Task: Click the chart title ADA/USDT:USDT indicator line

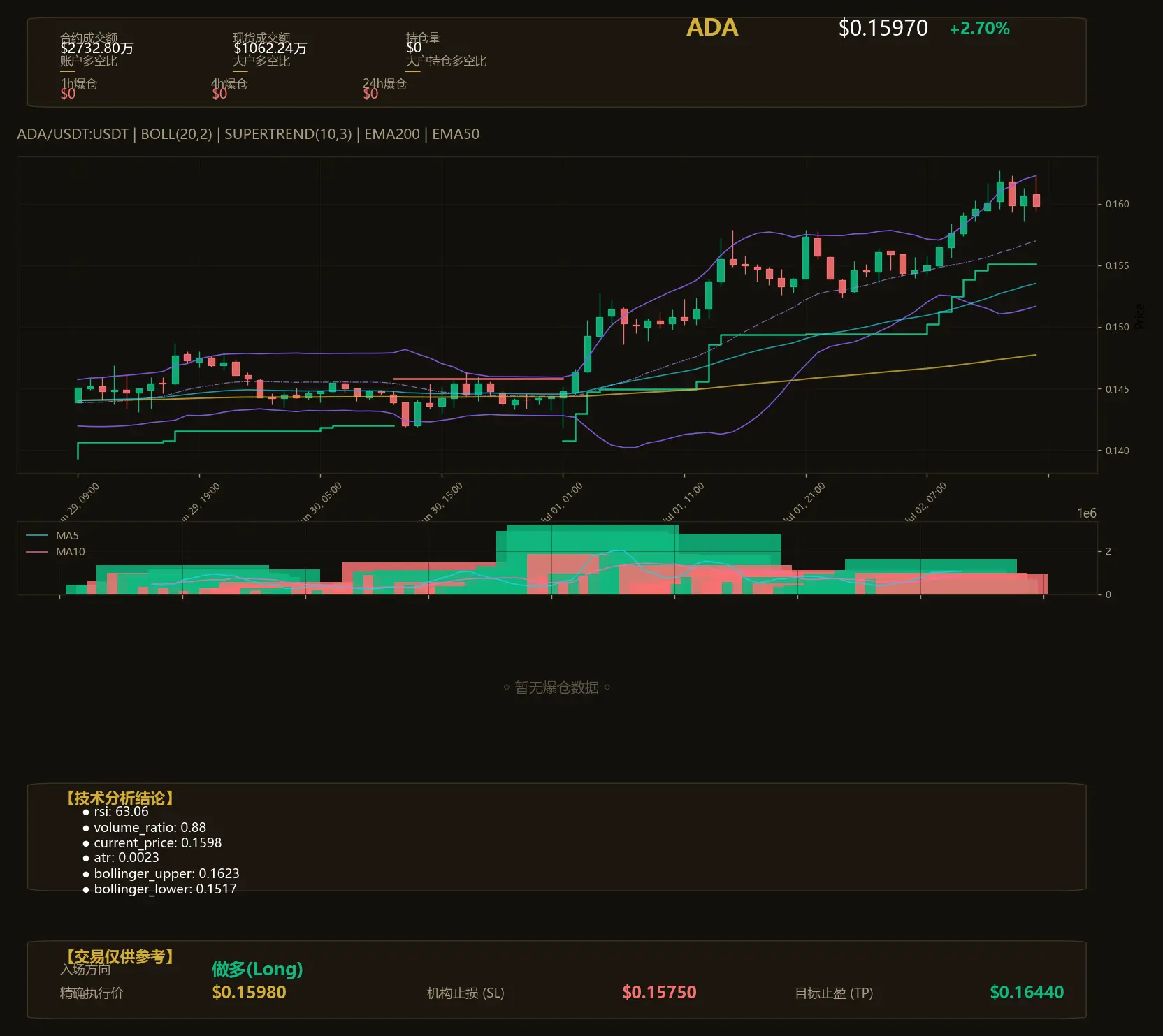Action: (x=248, y=134)
